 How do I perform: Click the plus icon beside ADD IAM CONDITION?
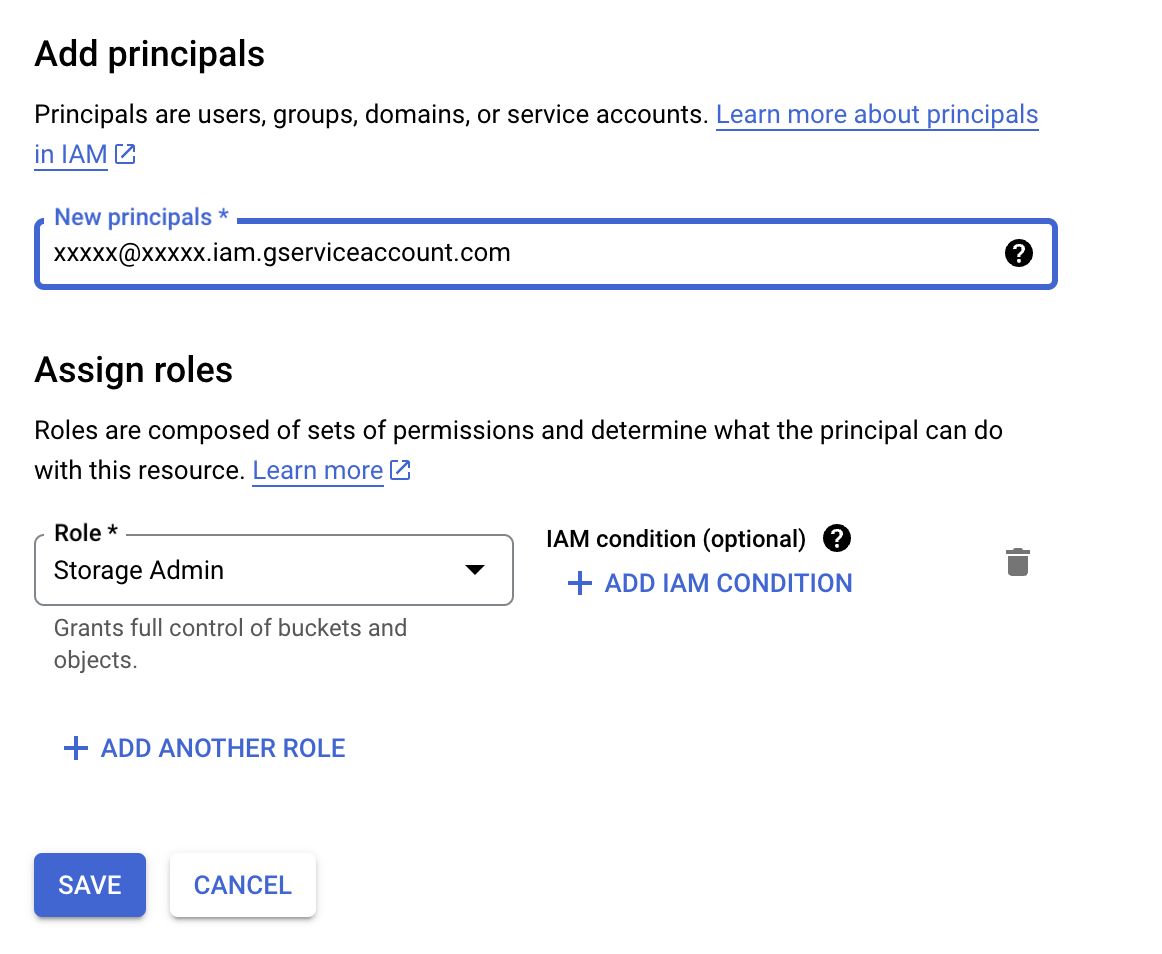coord(580,584)
